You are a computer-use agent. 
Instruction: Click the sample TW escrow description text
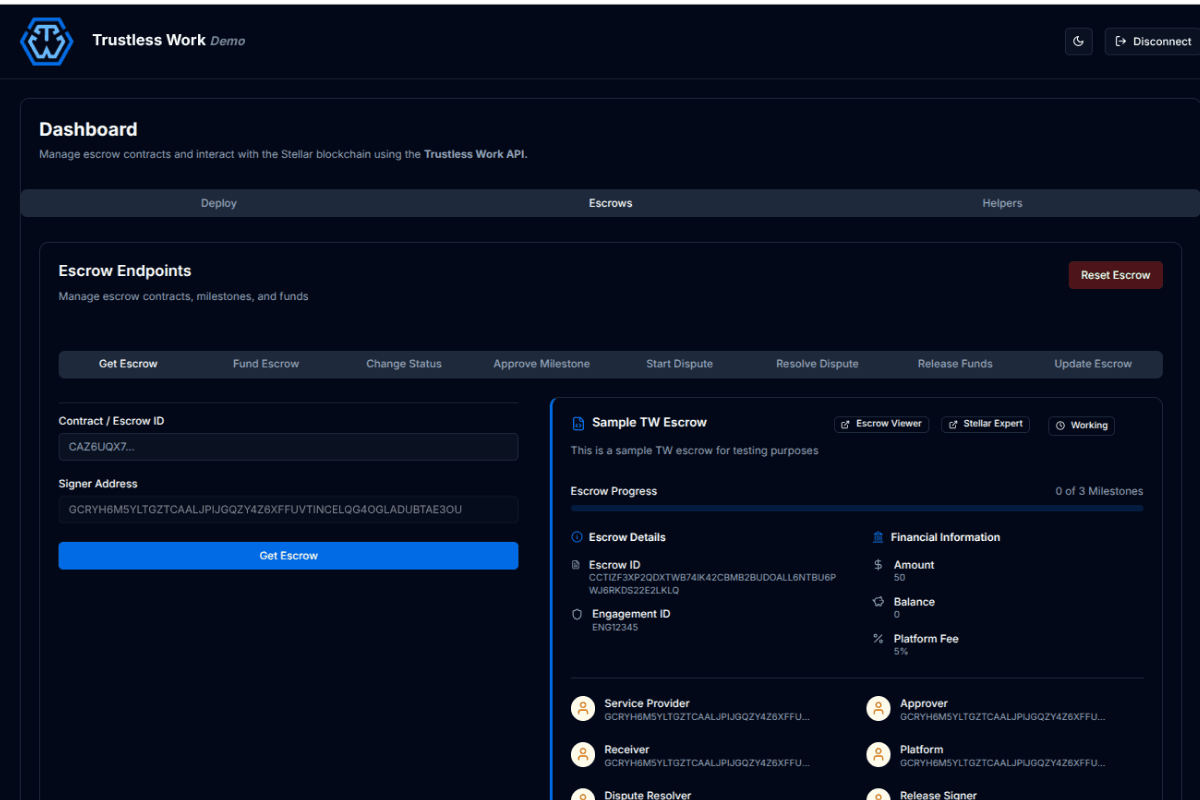[x=694, y=451]
